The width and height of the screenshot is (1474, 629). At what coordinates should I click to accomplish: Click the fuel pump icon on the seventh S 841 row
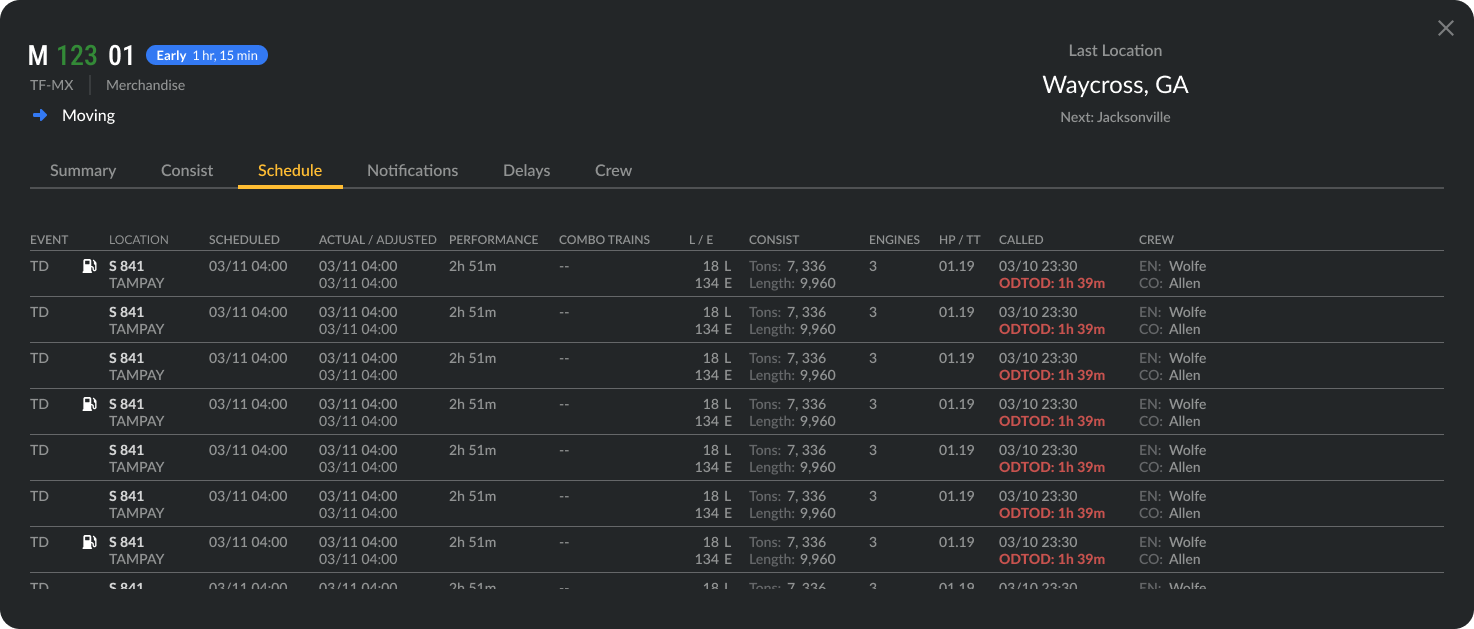(x=89, y=542)
